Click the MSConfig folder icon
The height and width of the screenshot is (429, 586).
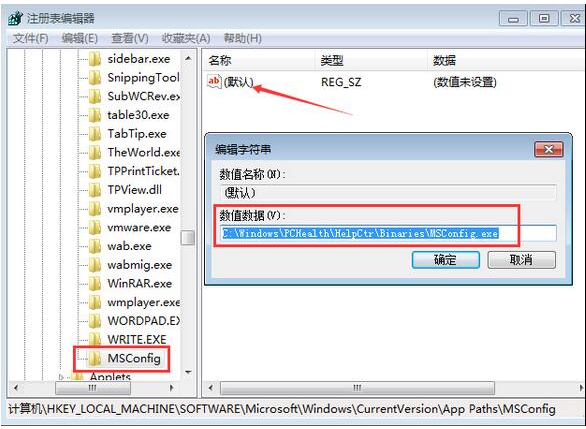point(94,358)
